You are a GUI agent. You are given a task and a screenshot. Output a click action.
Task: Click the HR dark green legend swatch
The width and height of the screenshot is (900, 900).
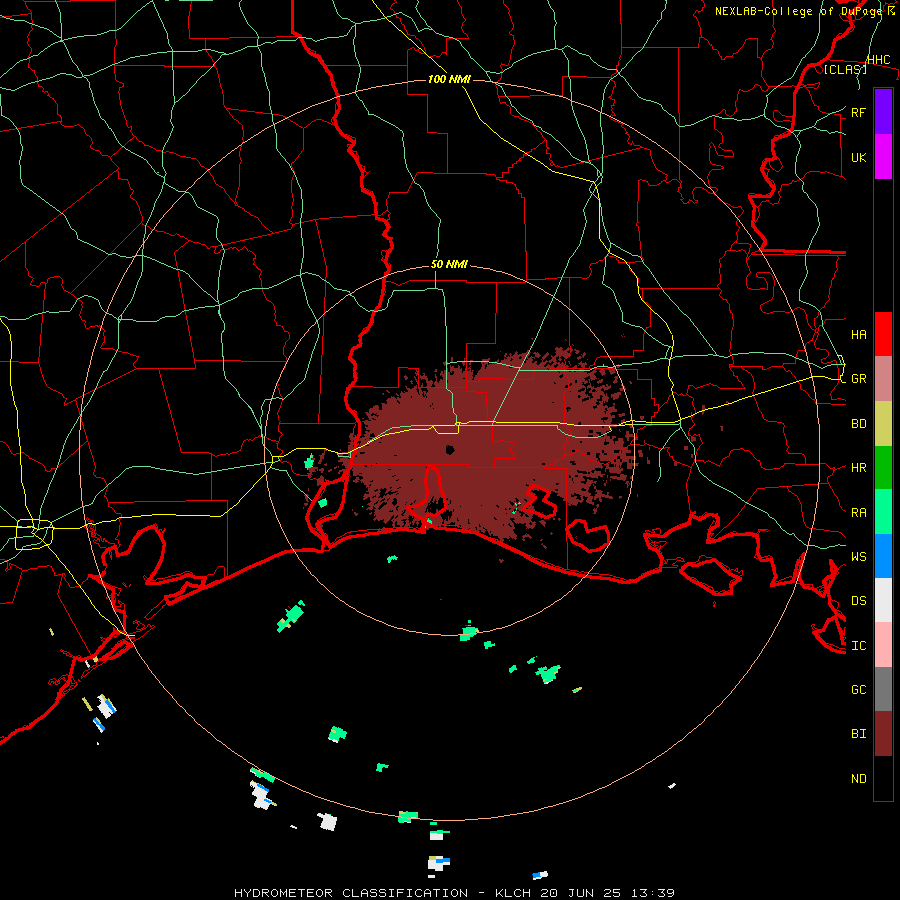click(883, 467)
